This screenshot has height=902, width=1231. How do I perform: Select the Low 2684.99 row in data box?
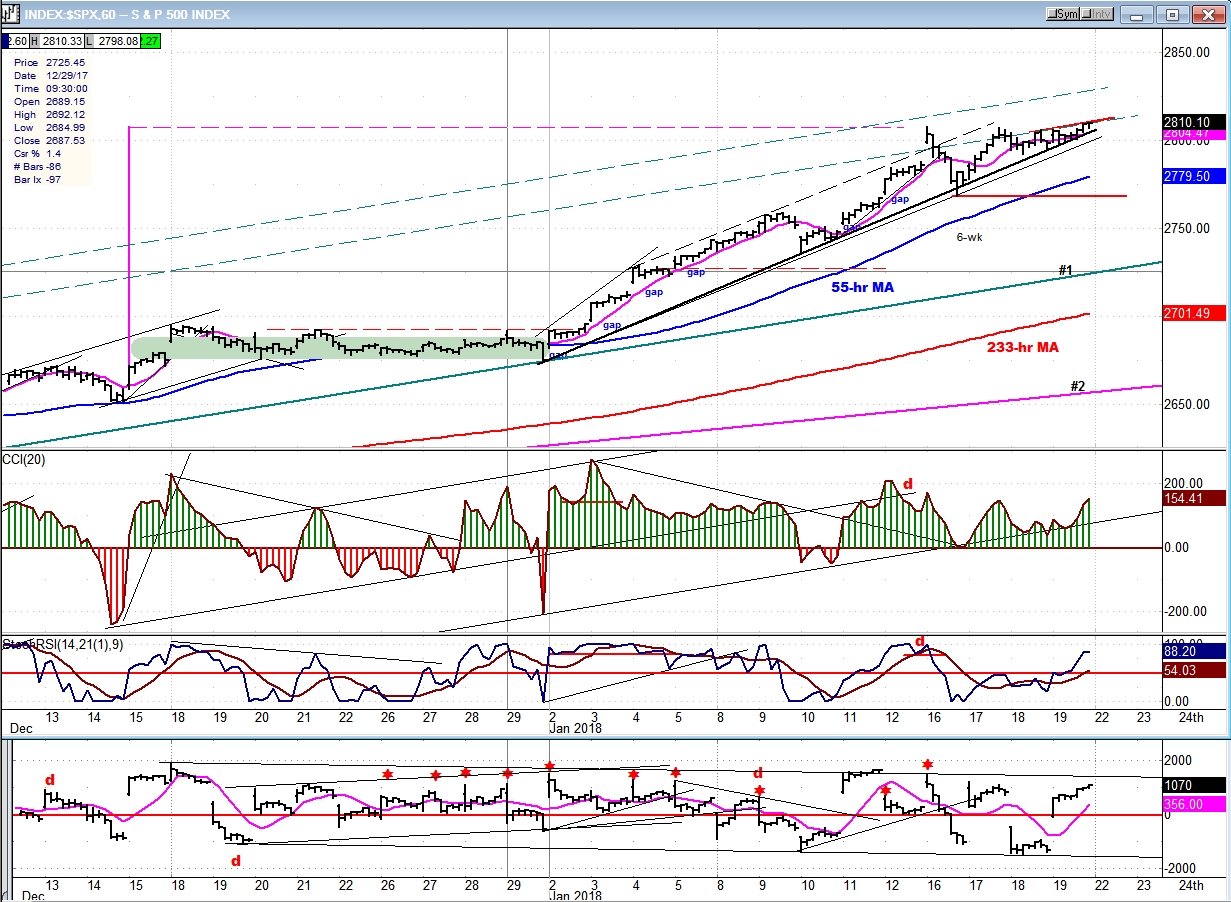tap(50, 127)
